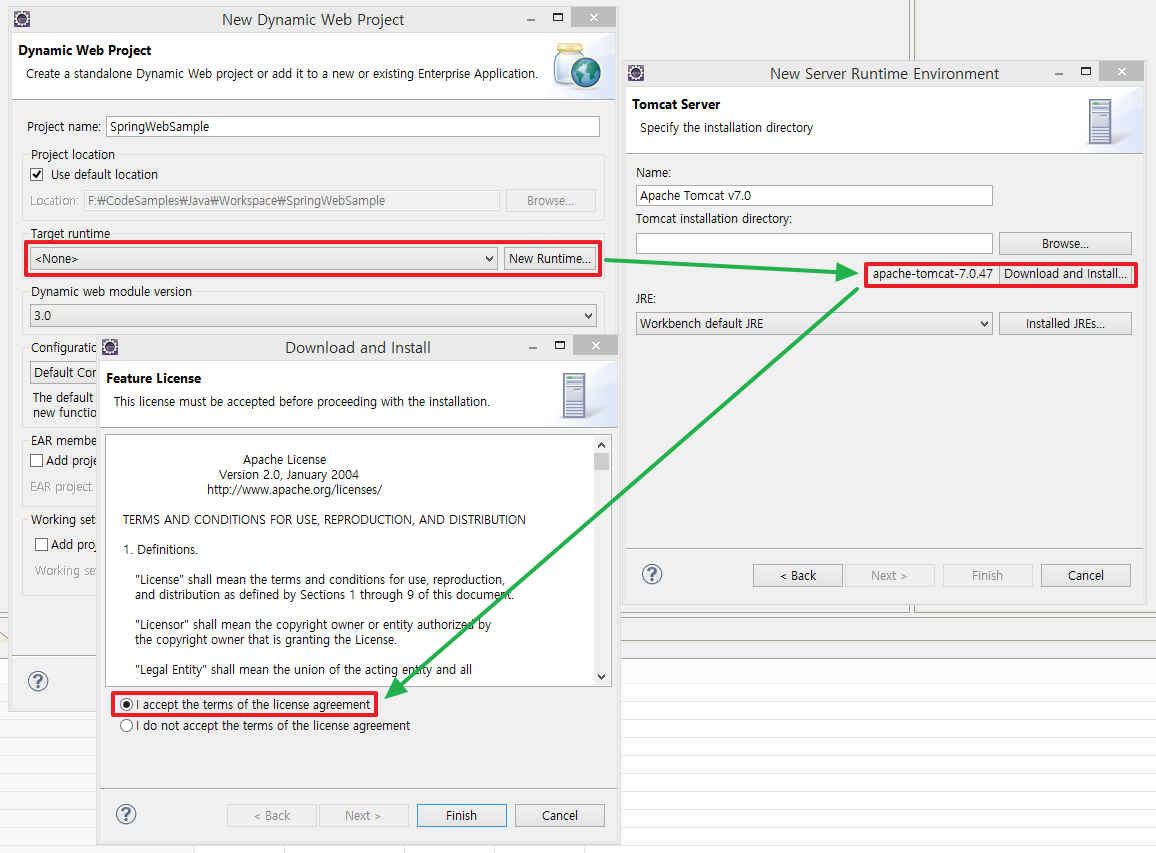Viewport: 1156px width, 853px height.
Task: Click license text scrollbar up arrow
Action: [602, 445]
